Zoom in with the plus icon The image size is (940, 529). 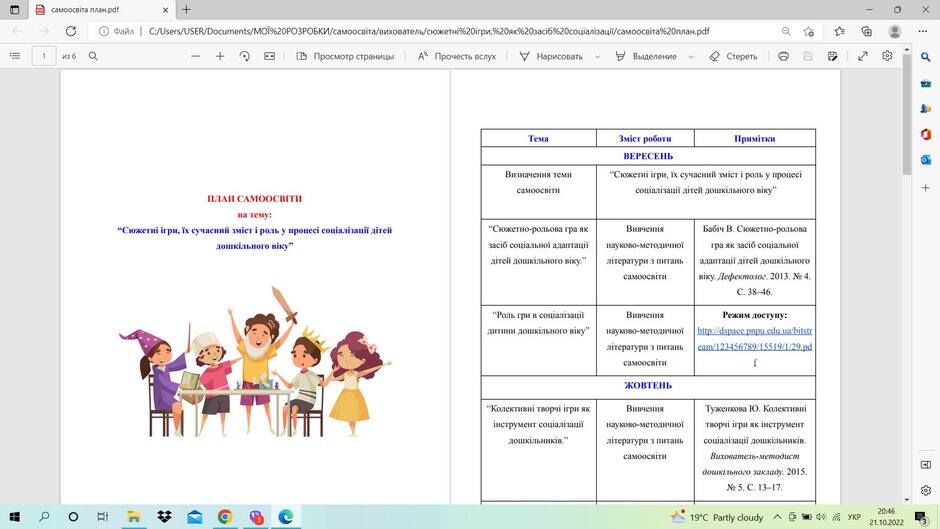220,56
